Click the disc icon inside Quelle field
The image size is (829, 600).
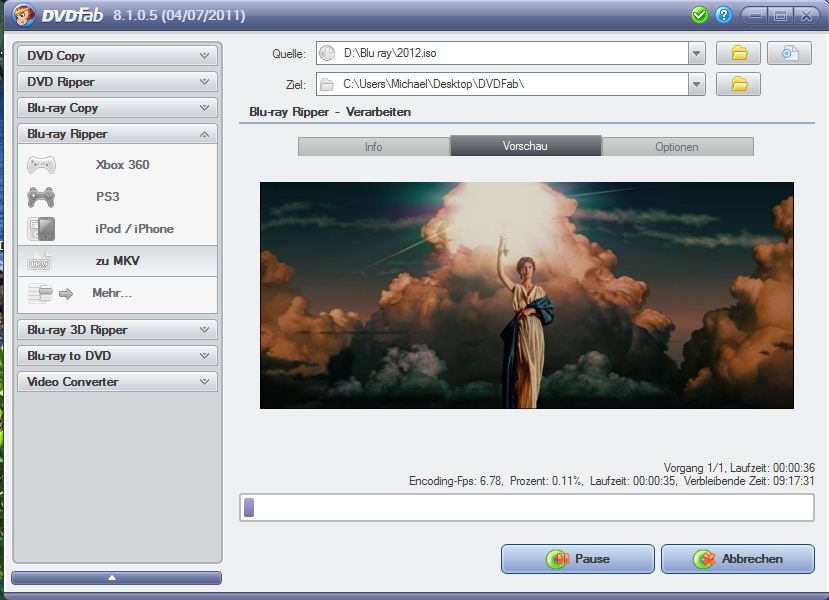pos(328,53)
